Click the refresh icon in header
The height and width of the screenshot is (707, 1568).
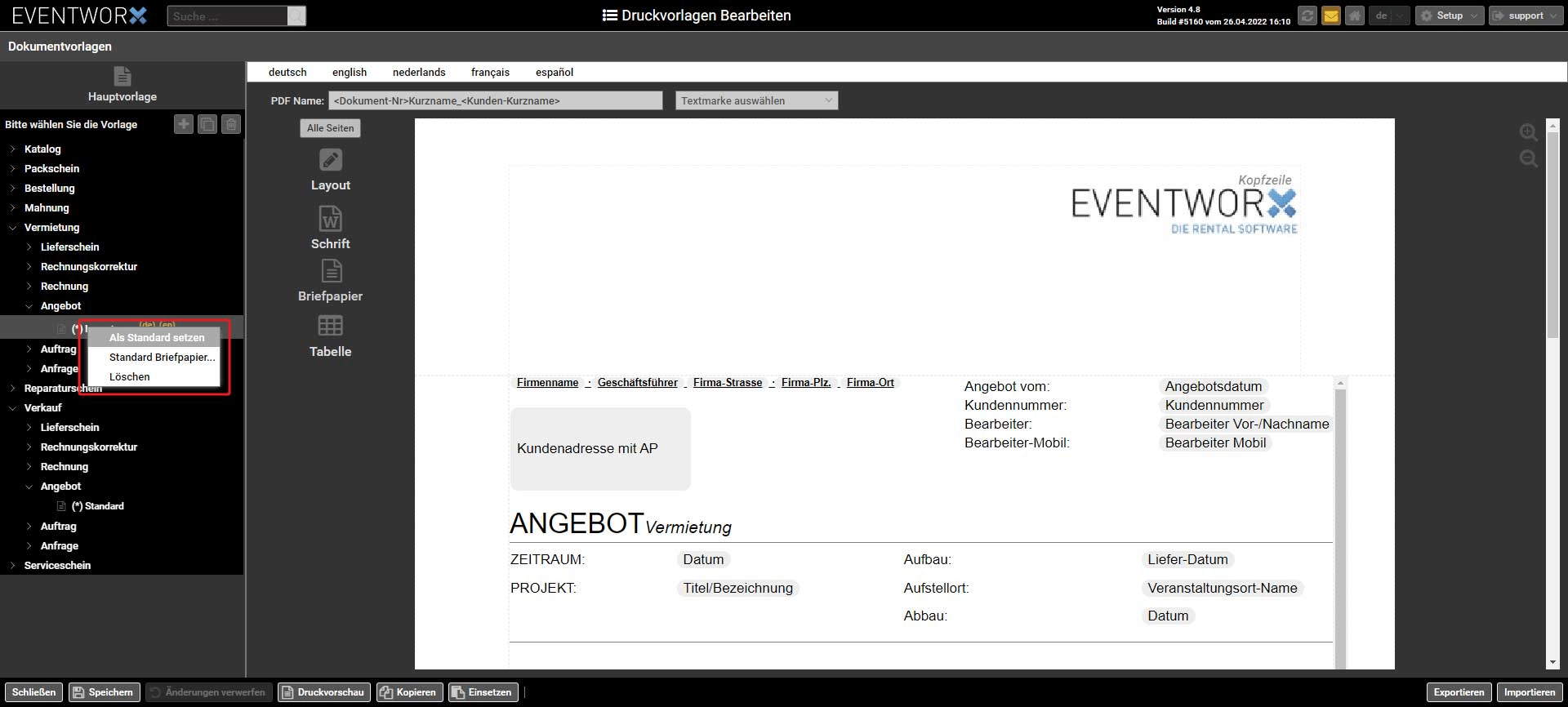click(x=1307, y=16)
